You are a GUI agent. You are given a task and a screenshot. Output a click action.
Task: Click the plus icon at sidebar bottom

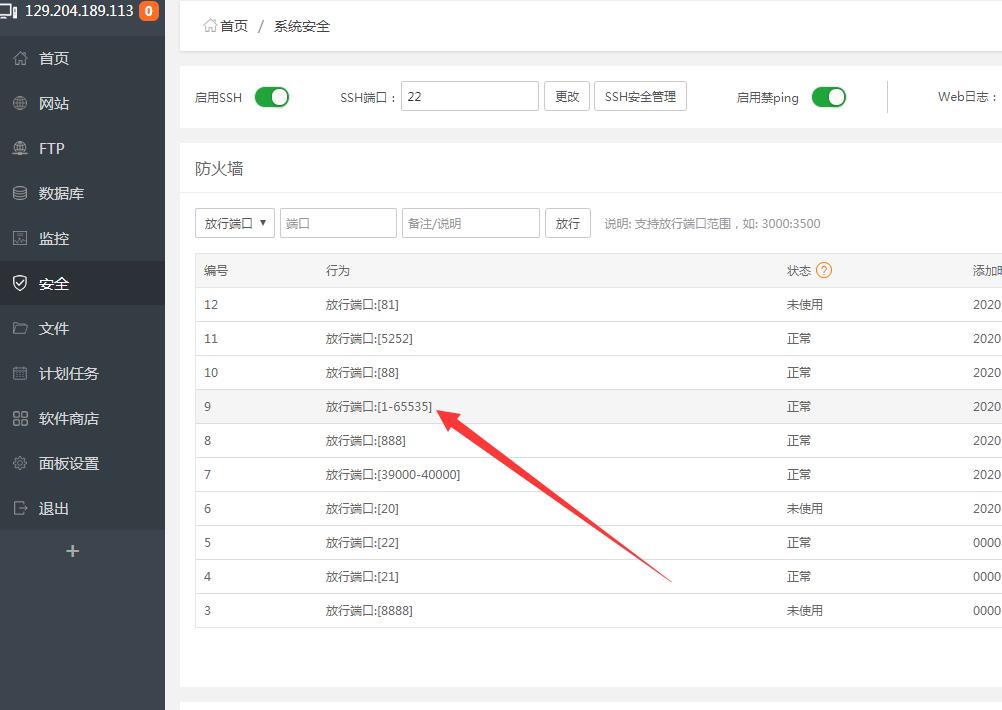pos(72,551)
